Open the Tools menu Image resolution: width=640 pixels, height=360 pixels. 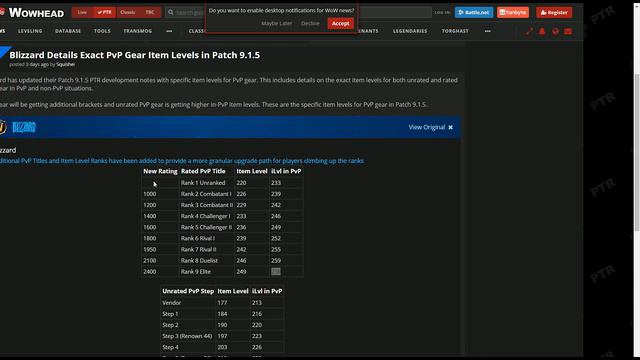102,31
